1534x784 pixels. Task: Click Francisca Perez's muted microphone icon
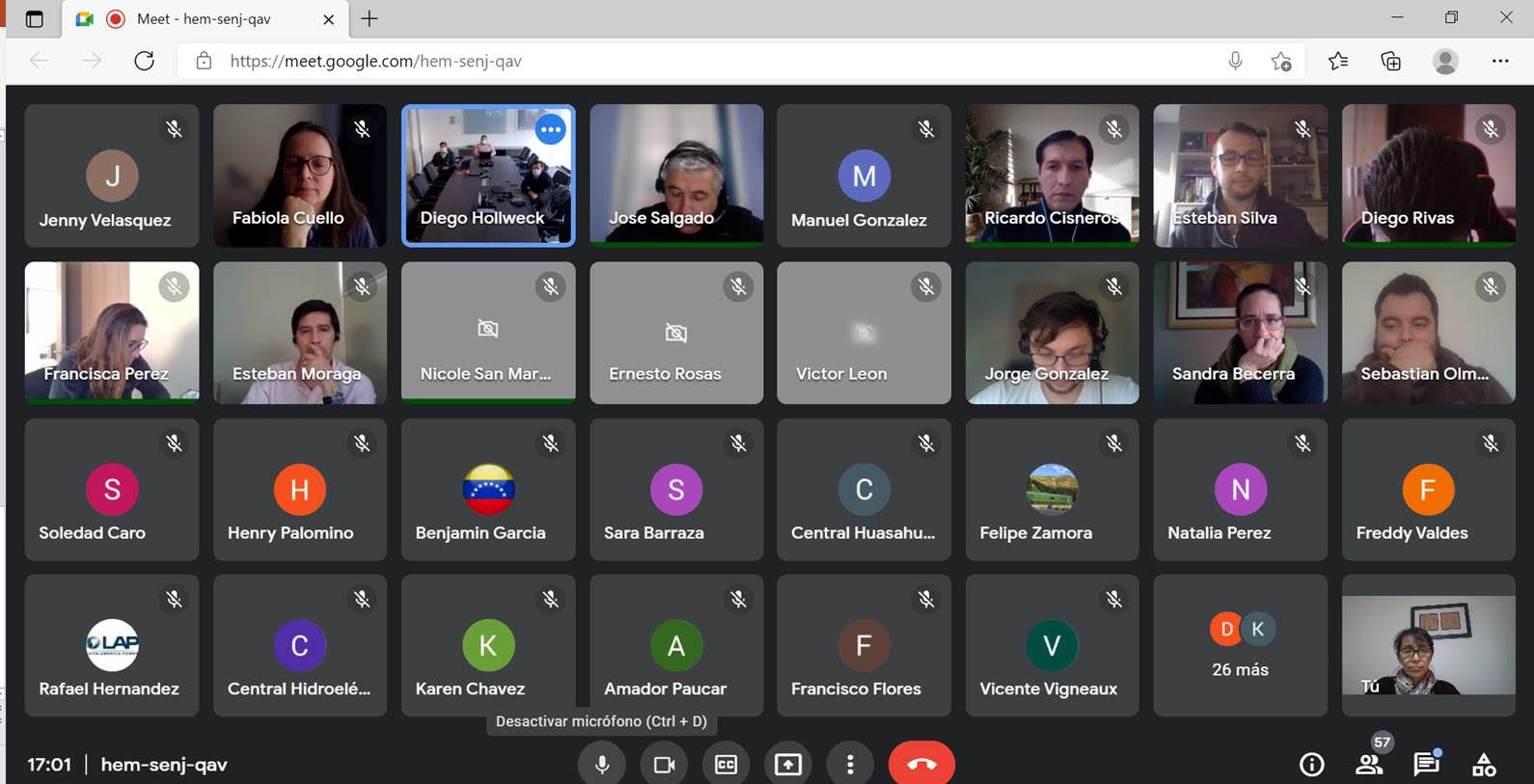[174, 286]
